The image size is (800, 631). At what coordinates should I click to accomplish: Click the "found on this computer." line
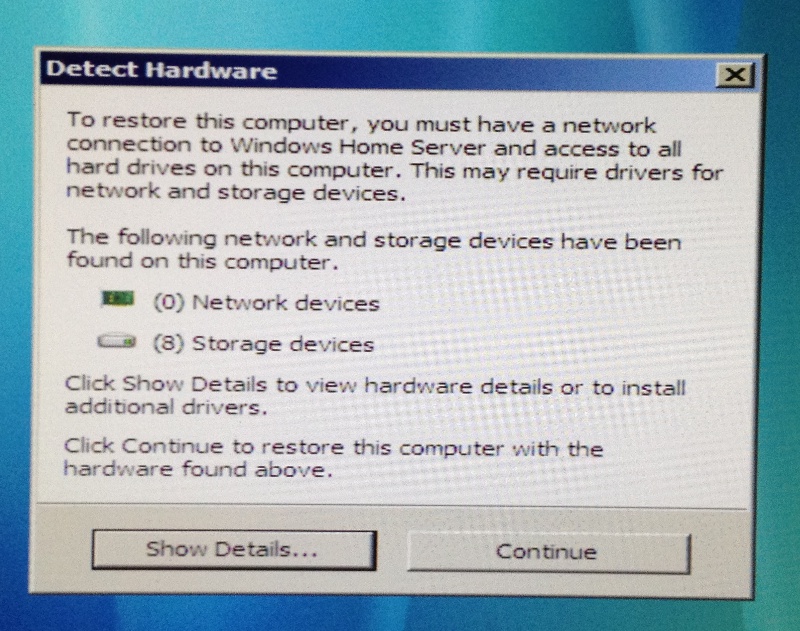203,261
